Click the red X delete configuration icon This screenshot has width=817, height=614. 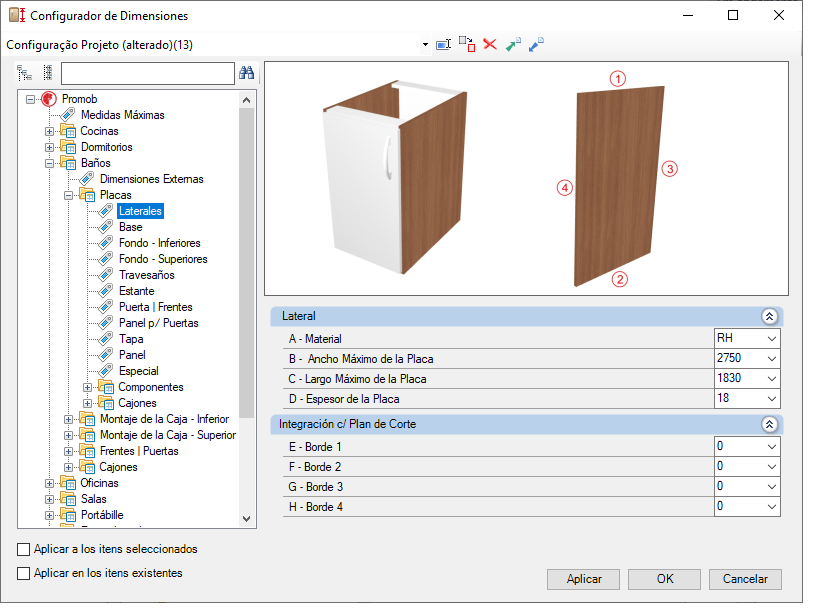pyautogui.click(x=490, y=44)
